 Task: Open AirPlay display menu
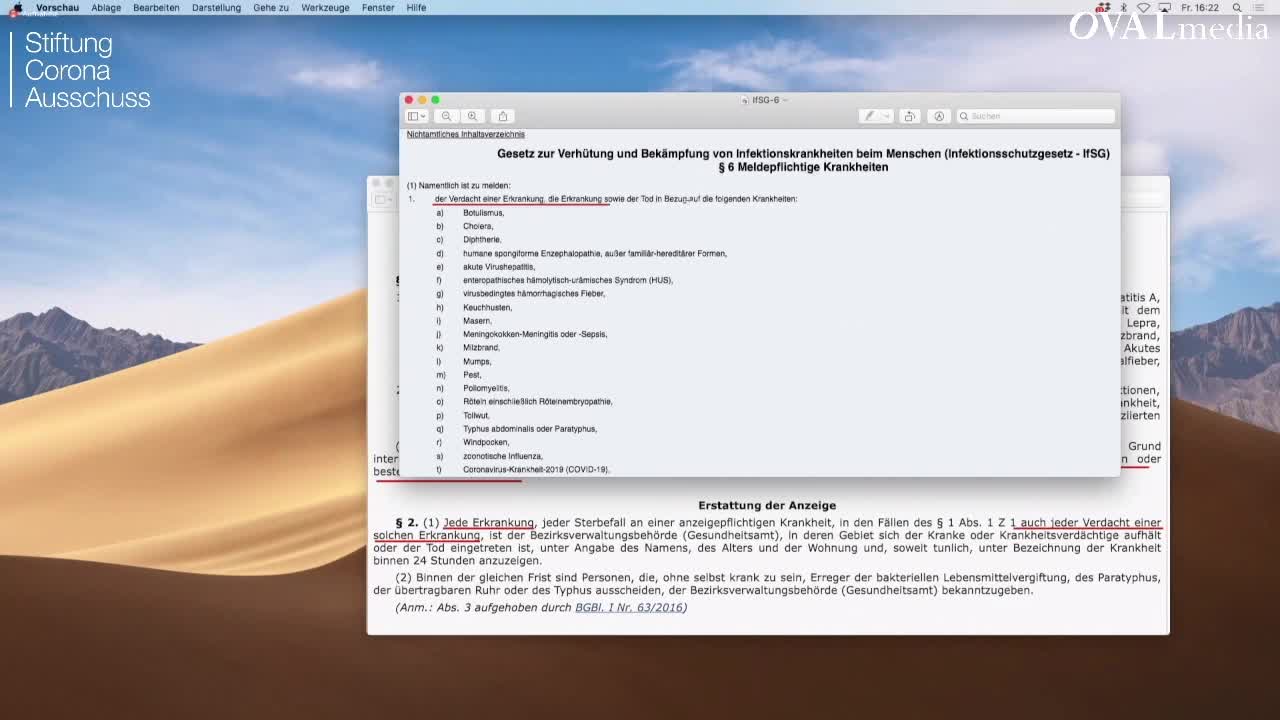point(1164,7)
